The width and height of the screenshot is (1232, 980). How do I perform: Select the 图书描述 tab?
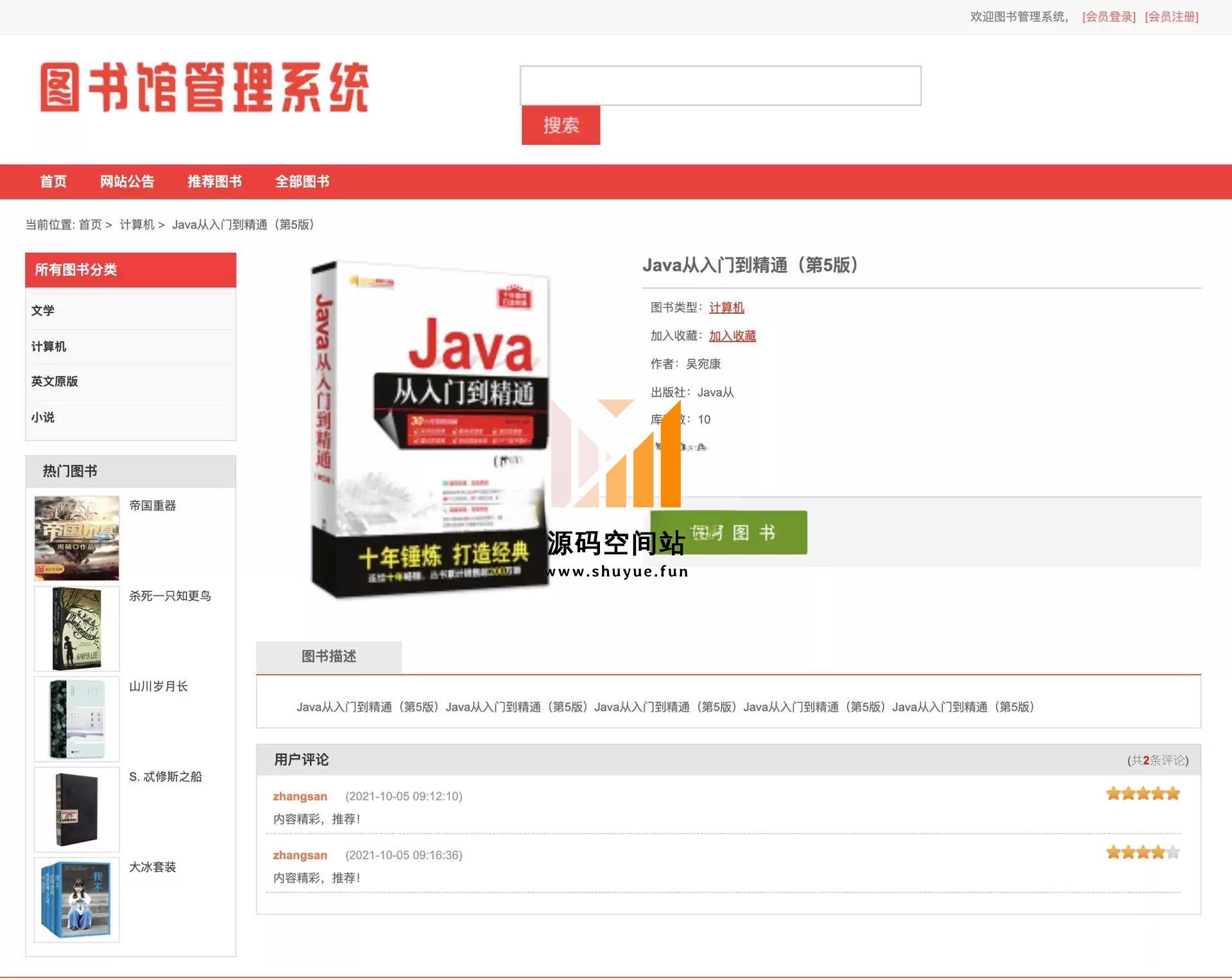tap(329, 657)
